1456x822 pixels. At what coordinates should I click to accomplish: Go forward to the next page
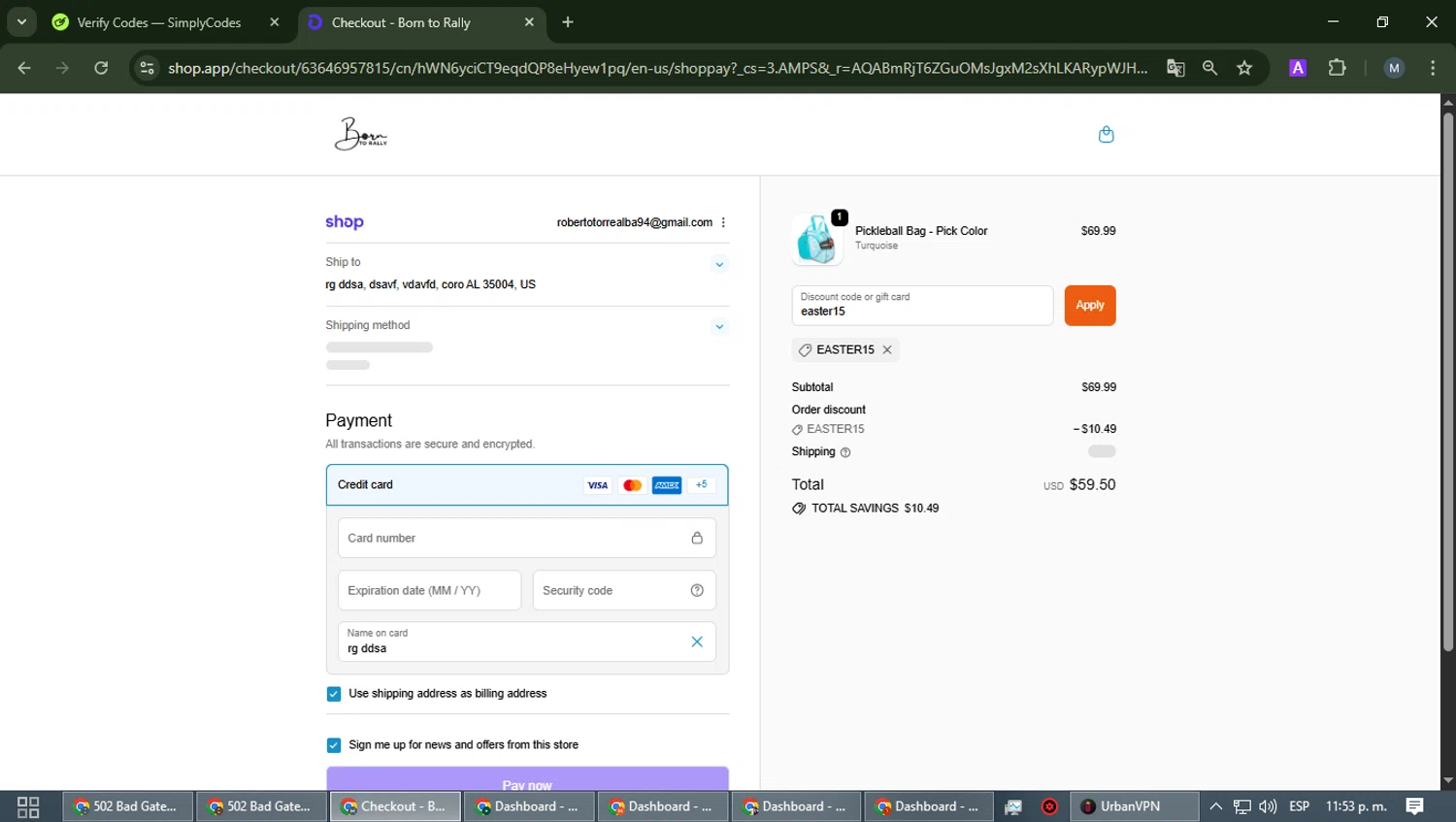point(63,68)
